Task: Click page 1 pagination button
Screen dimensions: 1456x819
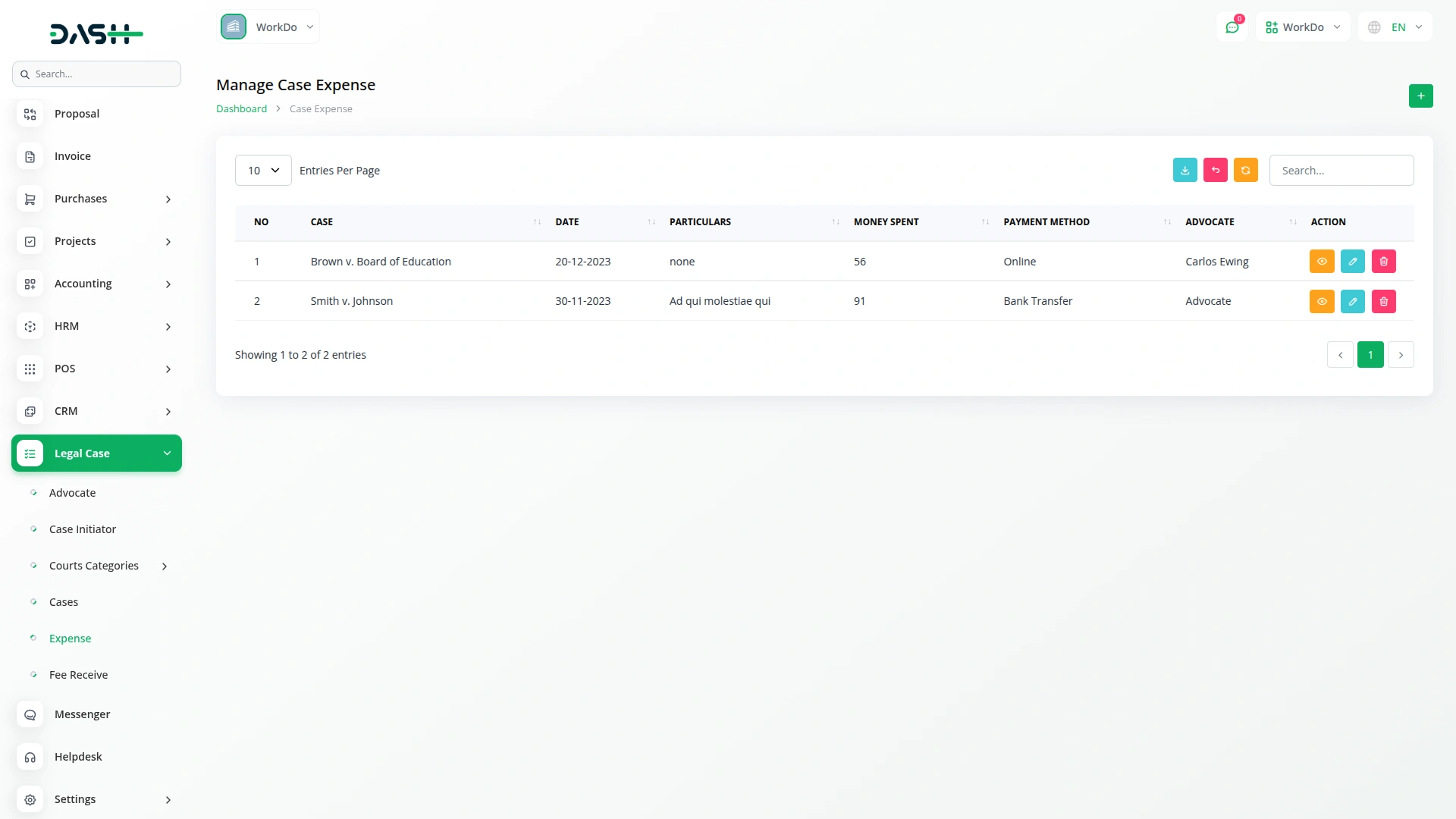Action: (1370, 355)
